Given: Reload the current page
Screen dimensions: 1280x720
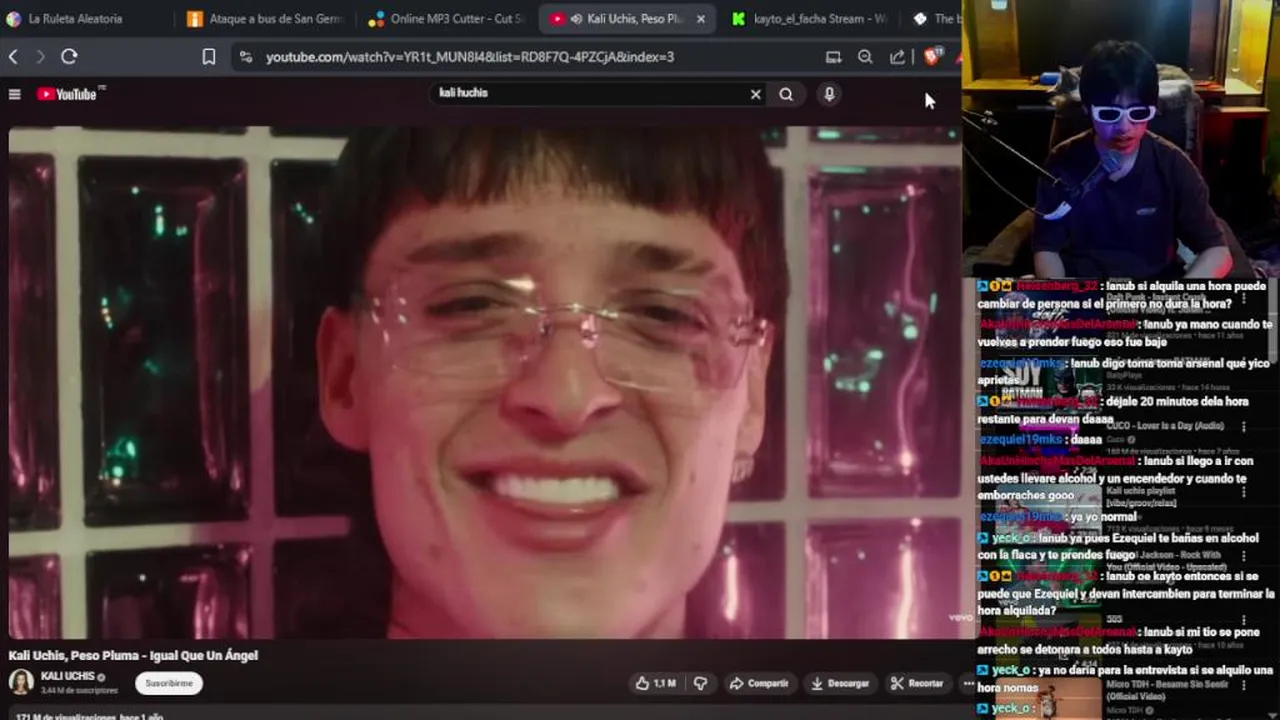Looking at the screenshot, I should pyautogui.click(x=69, y=57).
